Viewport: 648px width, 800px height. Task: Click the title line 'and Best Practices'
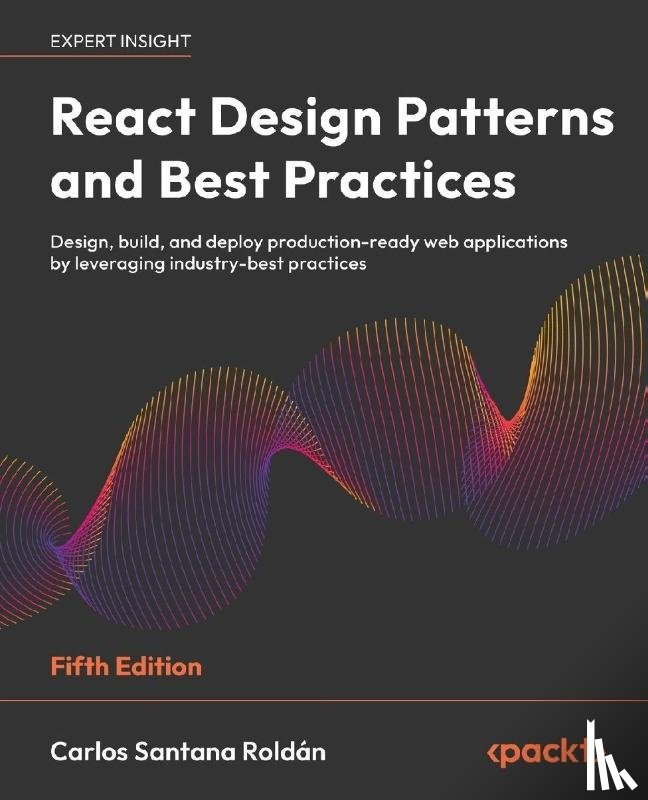[x=283, y=179]
